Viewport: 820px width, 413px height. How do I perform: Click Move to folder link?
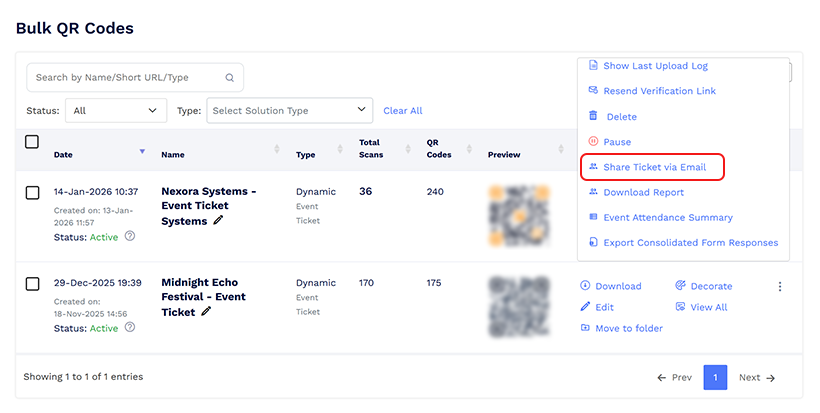(621, 328)
